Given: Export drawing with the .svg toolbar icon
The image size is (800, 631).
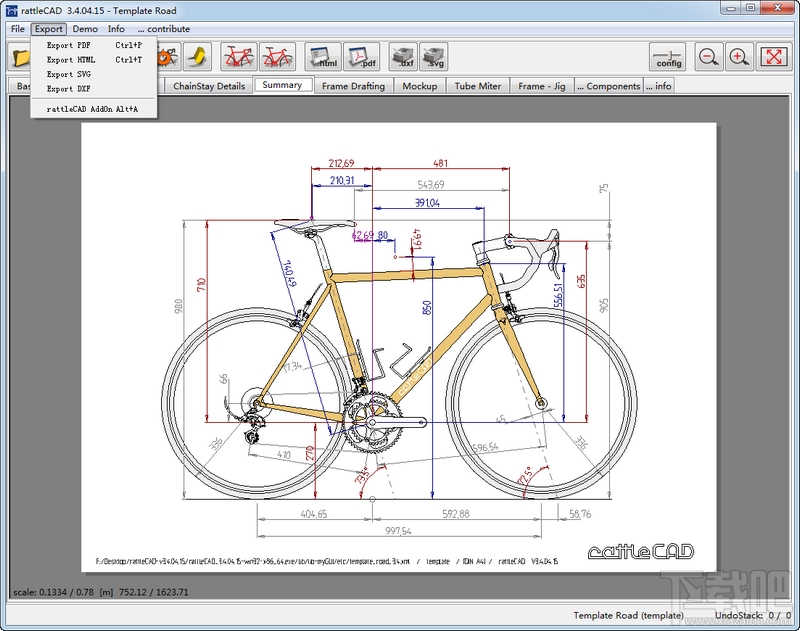Looking at the screenshot, I should (434, 57).
